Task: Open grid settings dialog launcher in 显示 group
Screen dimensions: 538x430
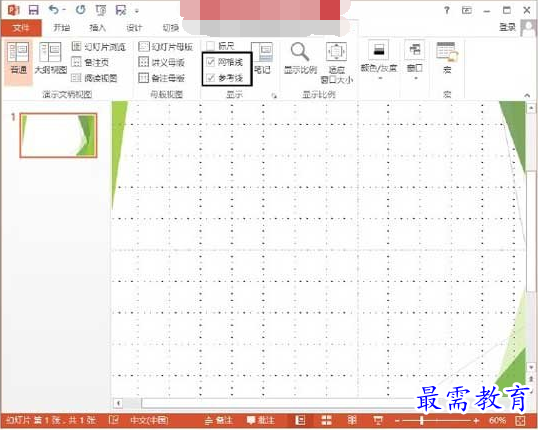Action: (x=274, y=96)
